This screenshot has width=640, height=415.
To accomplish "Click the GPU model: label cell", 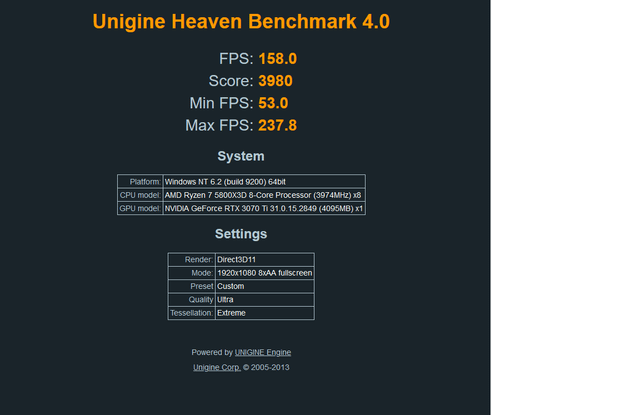I will (x=140, y=209).
